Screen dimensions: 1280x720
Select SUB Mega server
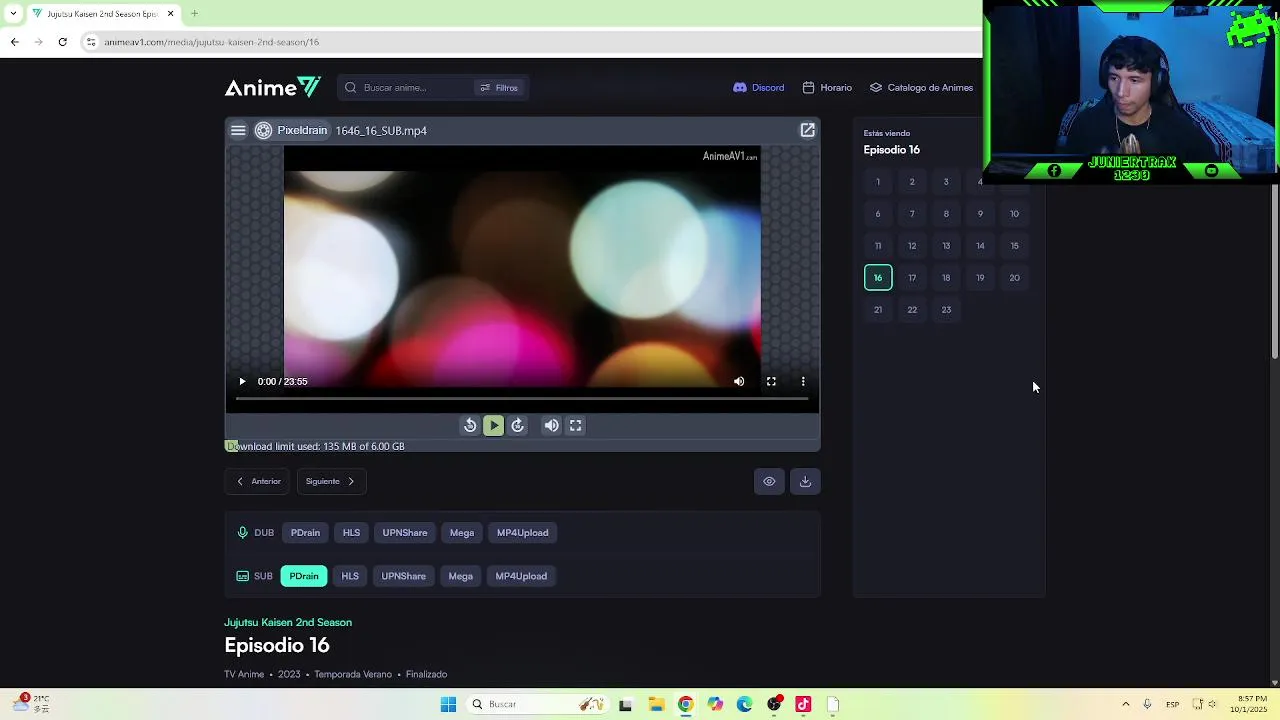pyautogui.click(x=461, y=576)
